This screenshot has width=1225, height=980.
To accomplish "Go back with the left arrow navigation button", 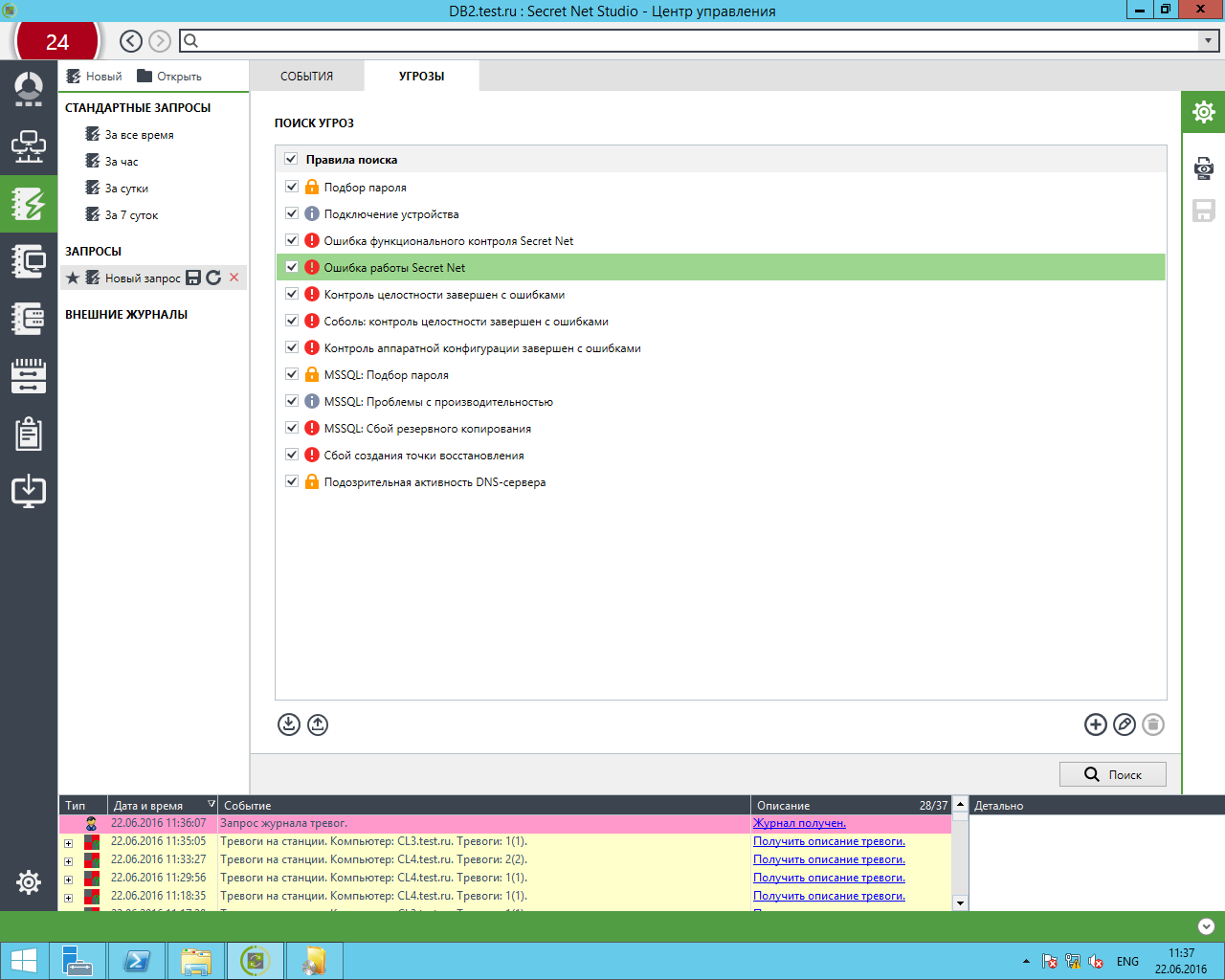I will [131, 40].
